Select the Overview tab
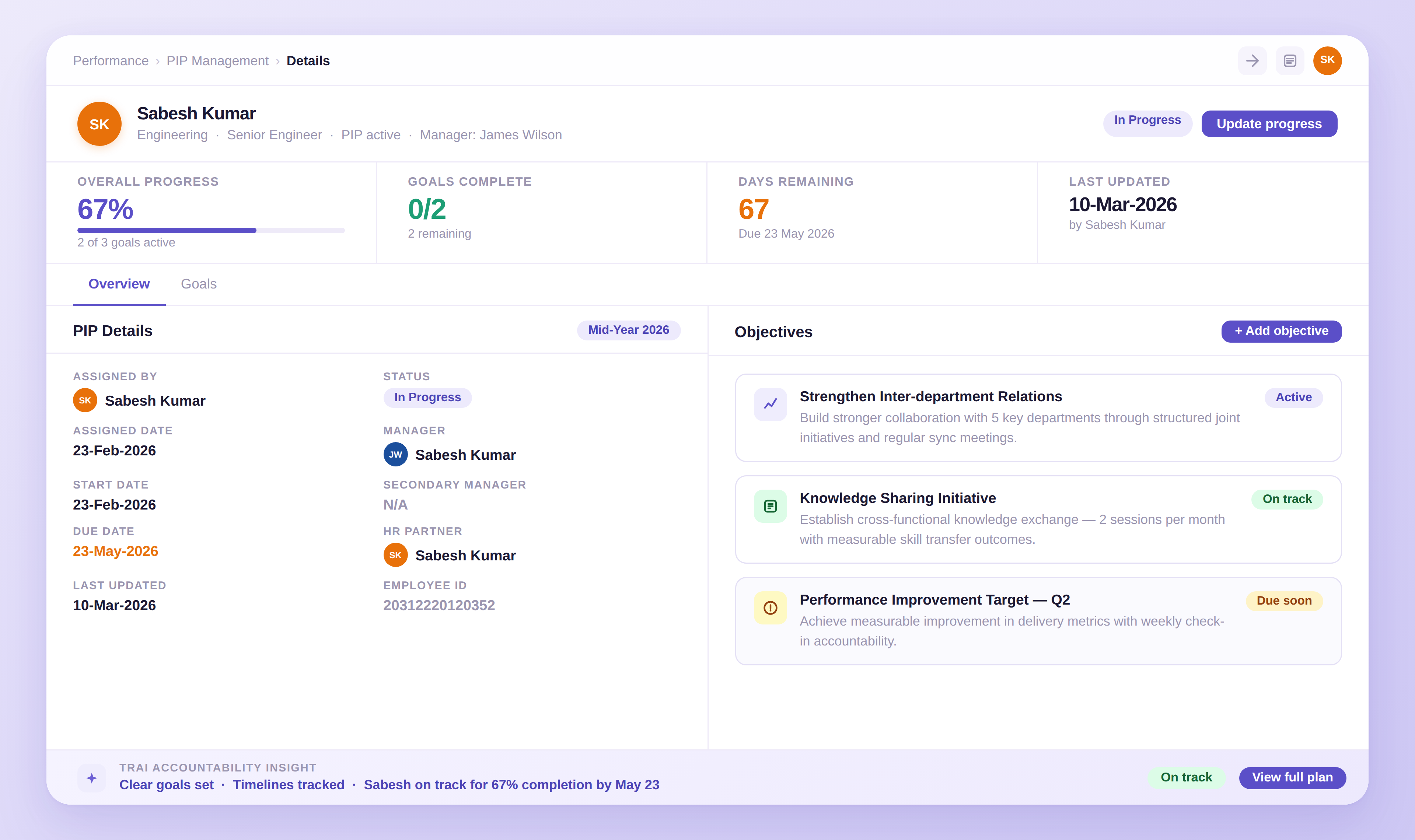Image resolution: width=1415 pixels, height=840 pixels. pyautogui.click(x=119, y=284)
